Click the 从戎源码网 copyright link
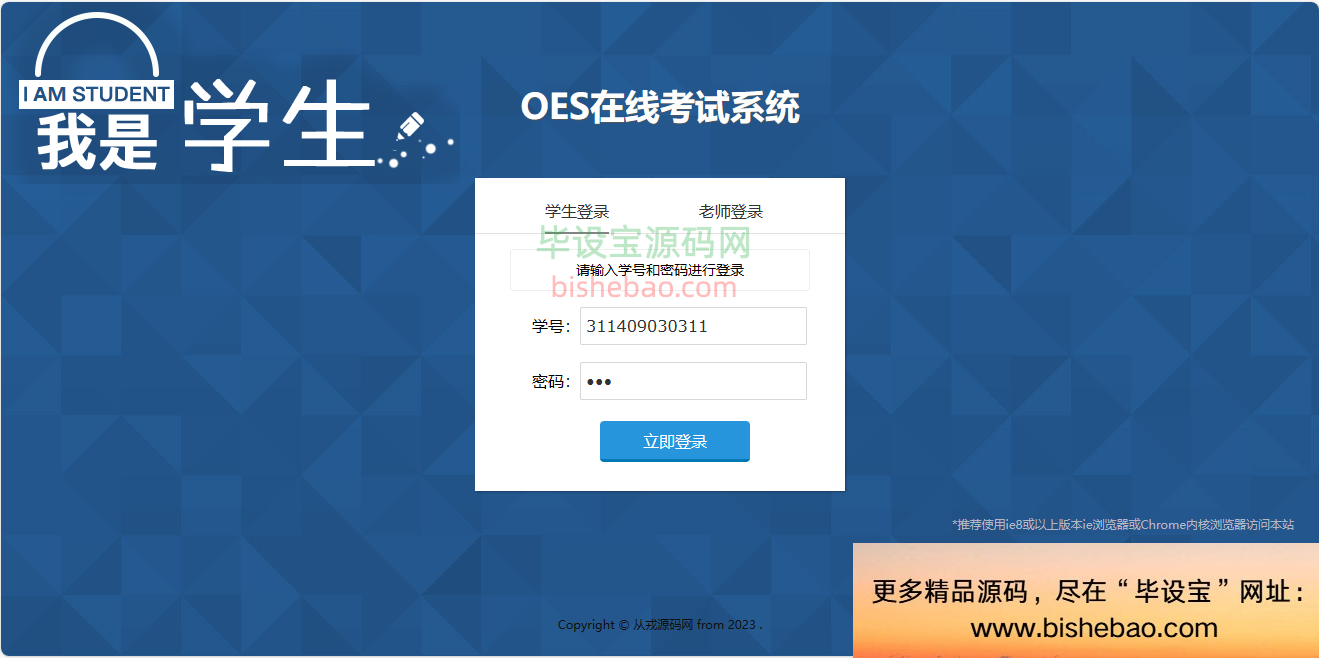Screen dimensions: 1319x658 [x=663, y=625]
